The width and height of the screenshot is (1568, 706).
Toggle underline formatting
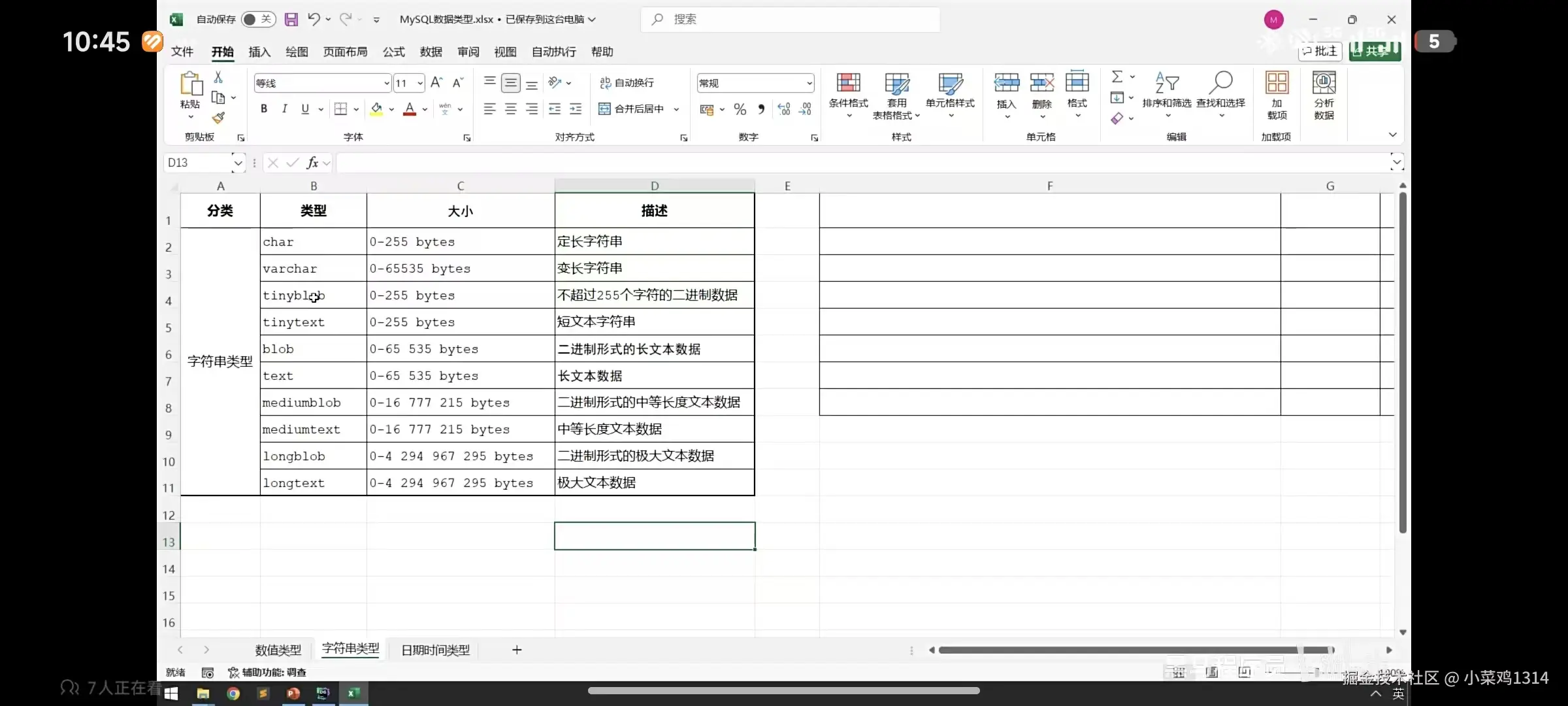point(304,109)
